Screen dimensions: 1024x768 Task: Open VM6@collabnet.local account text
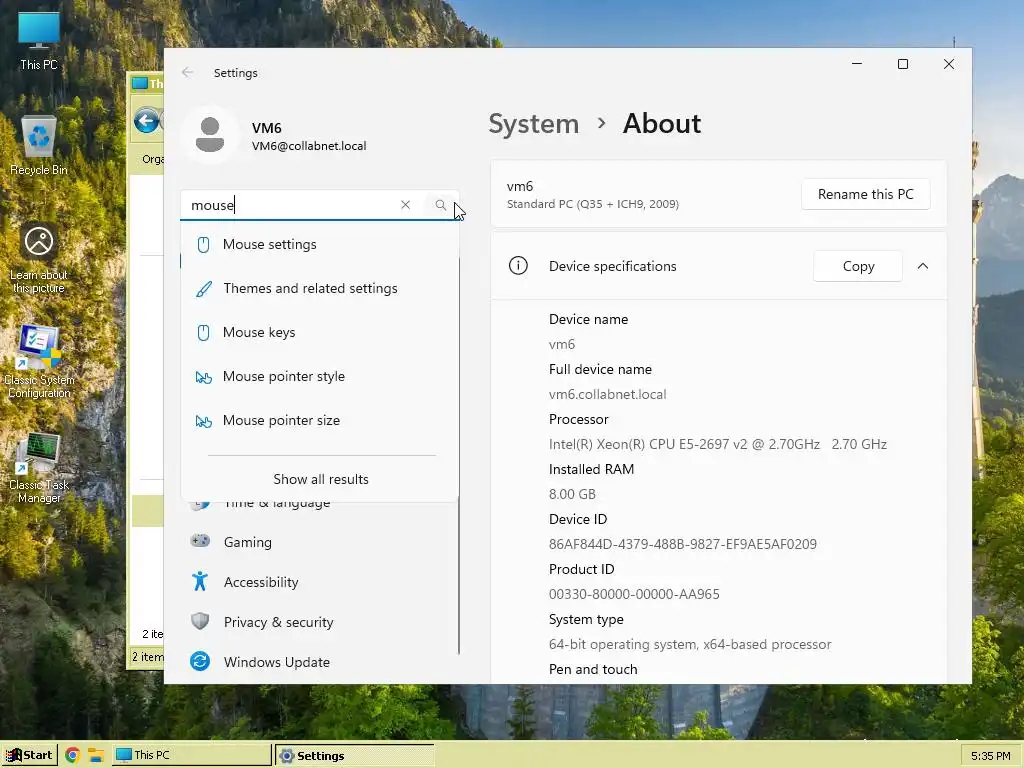point(309,146)
